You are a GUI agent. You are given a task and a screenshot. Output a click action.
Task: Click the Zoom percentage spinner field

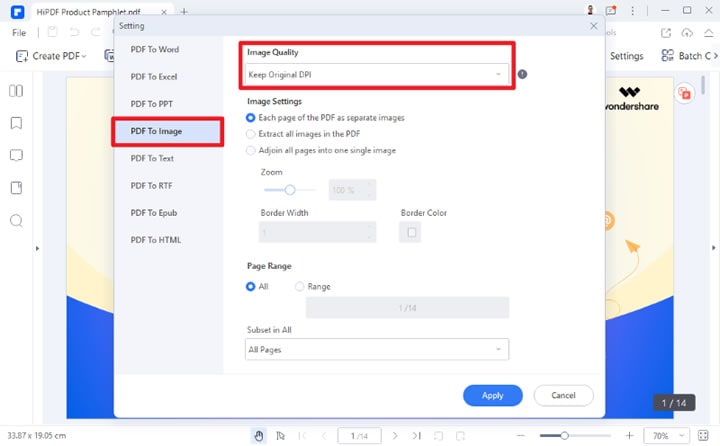click(352, 190)
